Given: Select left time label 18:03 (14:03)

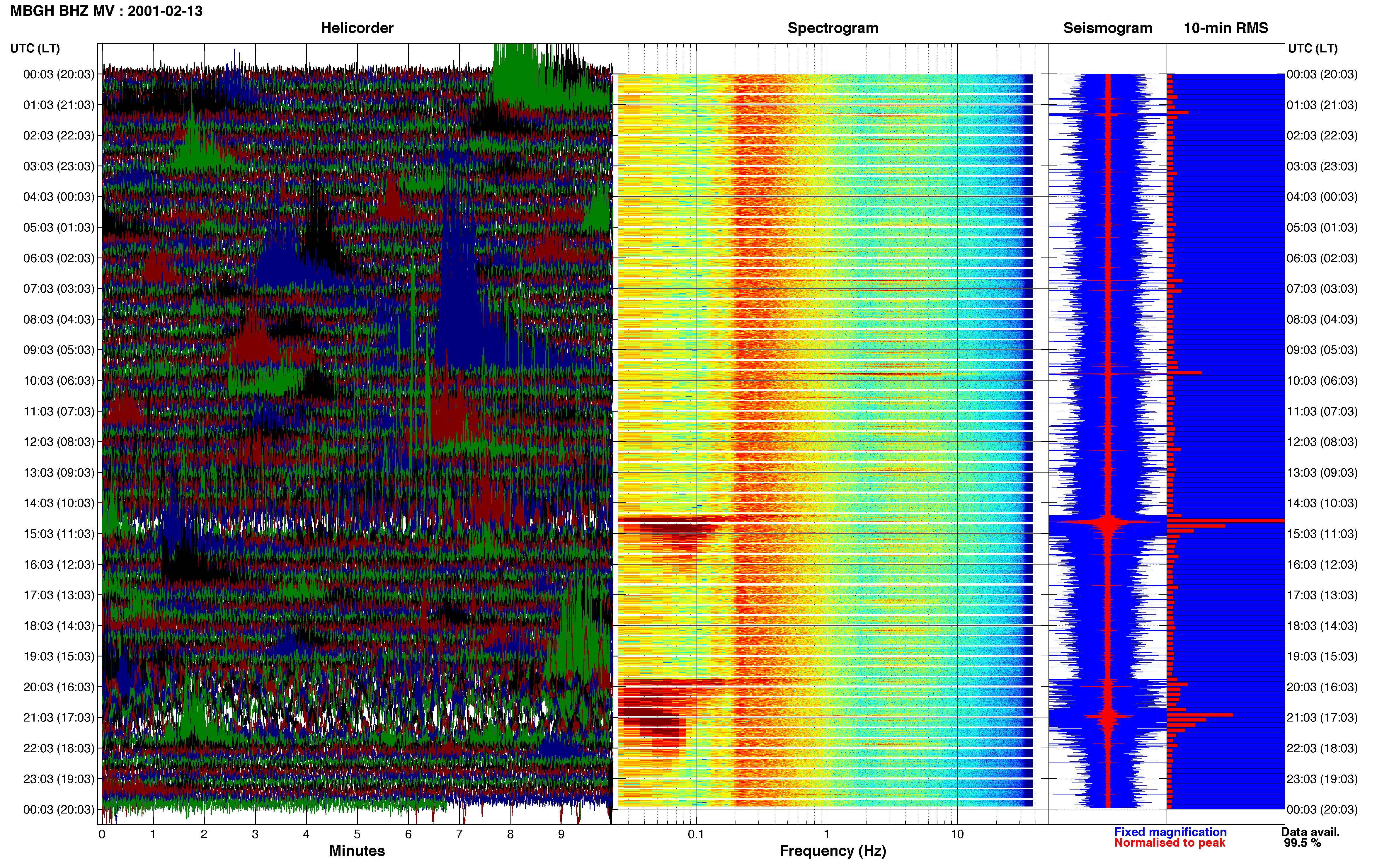Looking at the screenshot, I should pos(59,626).
